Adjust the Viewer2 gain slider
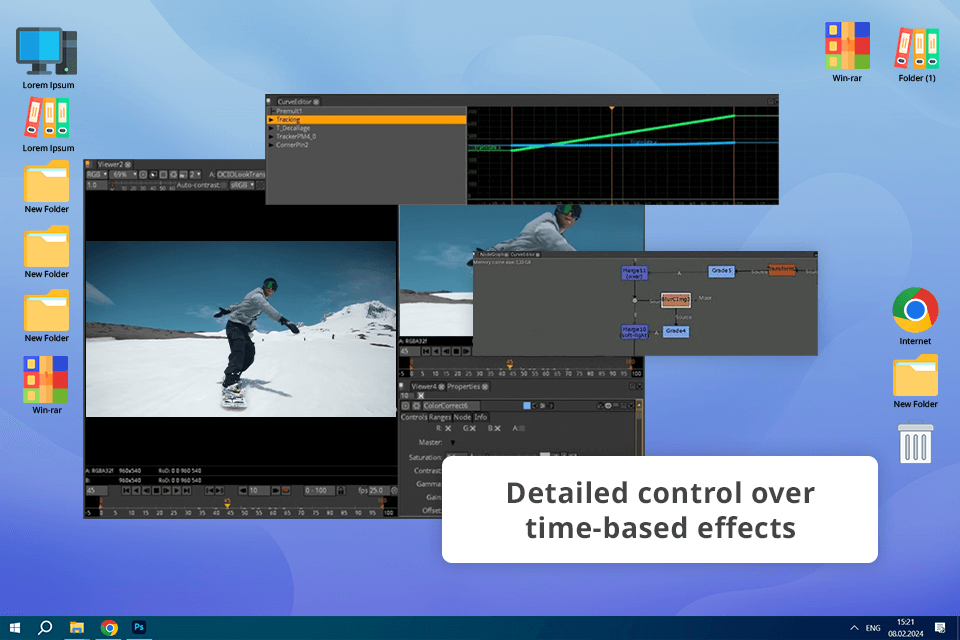The height and width of the screenshot is (640, 960). [x=142, y=184]
